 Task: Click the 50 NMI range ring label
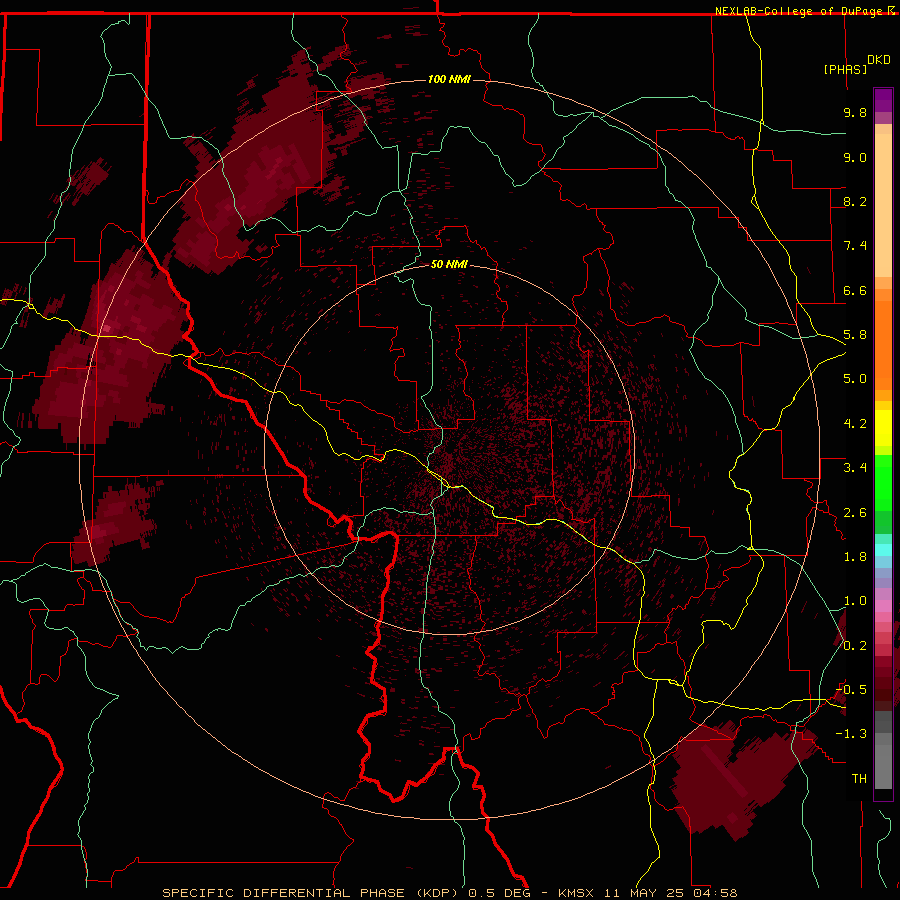coord(449,264)
